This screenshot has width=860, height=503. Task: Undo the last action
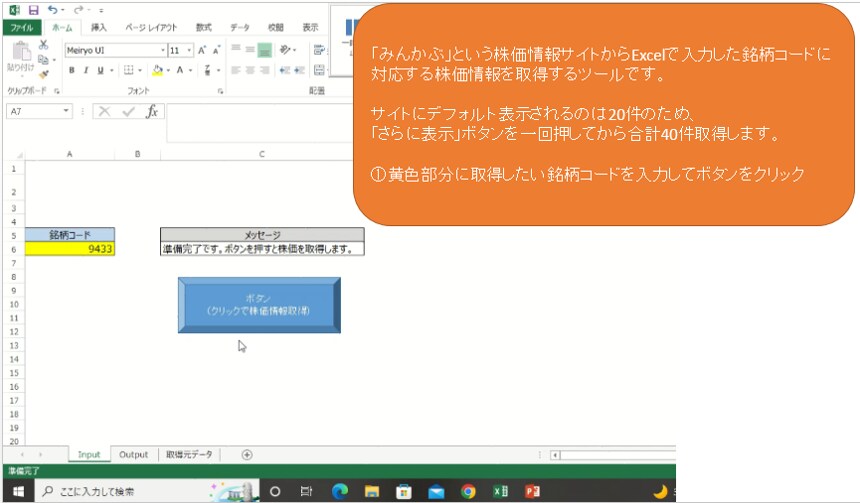(x=53, y=10)
